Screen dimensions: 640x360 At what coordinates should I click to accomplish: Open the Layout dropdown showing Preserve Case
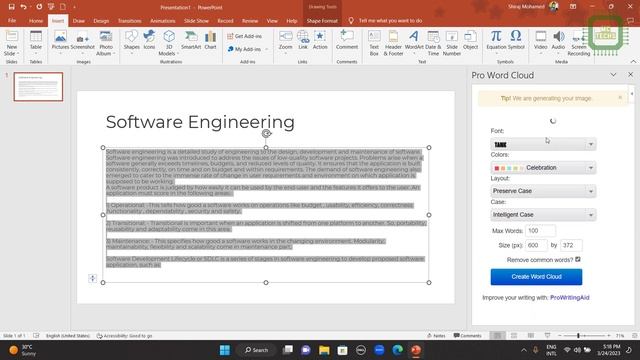pyautogui.click(x=543, y=191)
